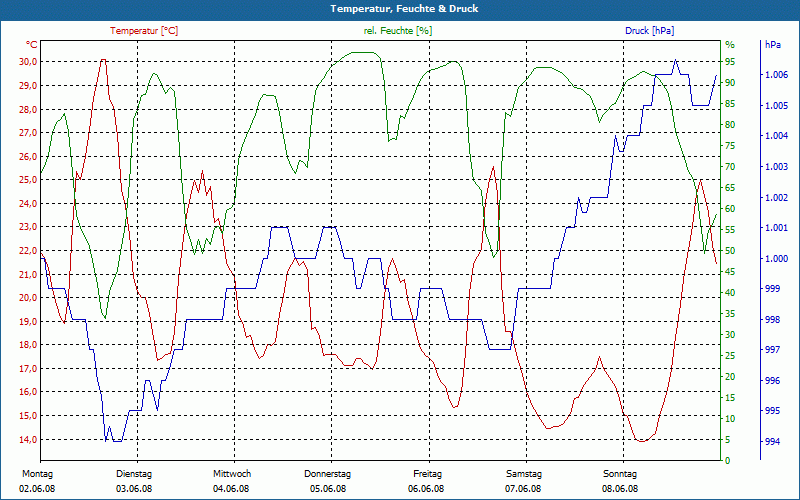
Task: Click the "23,0" temperature axis value
Action: coord(29,227)
